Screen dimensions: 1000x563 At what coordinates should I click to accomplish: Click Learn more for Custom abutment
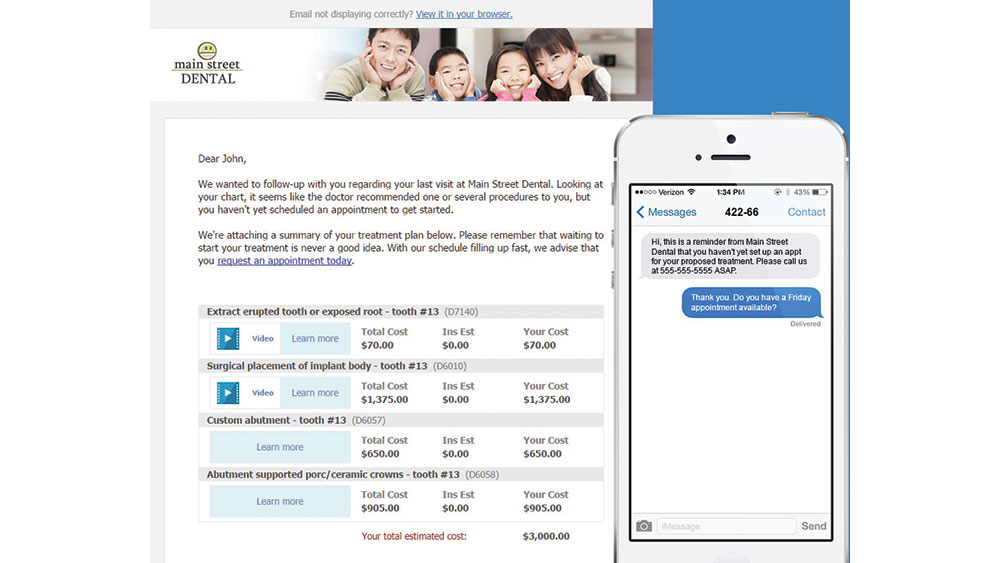pos(280,447)
